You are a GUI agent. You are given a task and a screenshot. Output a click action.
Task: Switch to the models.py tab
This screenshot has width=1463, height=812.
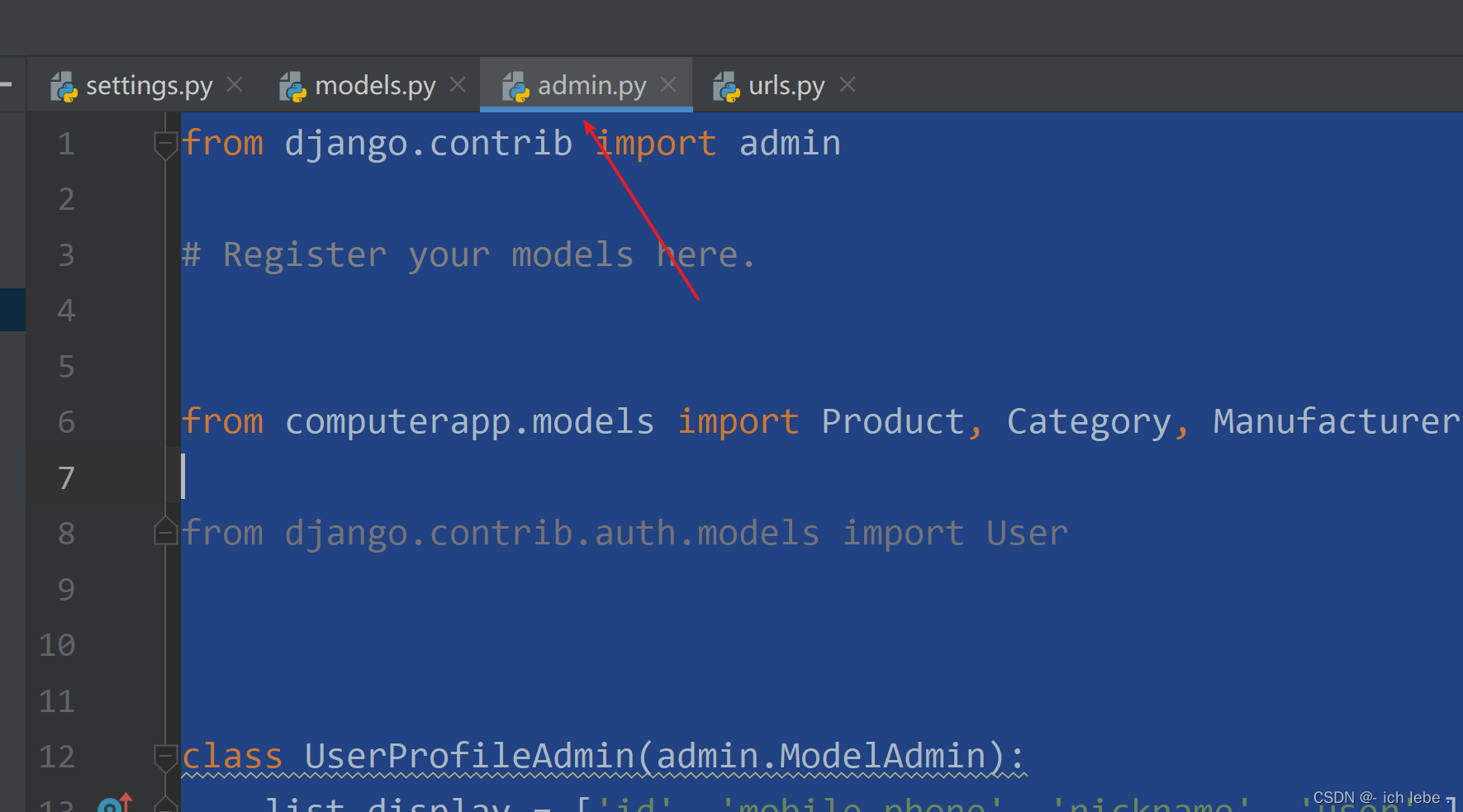click(x=375, y=86)
